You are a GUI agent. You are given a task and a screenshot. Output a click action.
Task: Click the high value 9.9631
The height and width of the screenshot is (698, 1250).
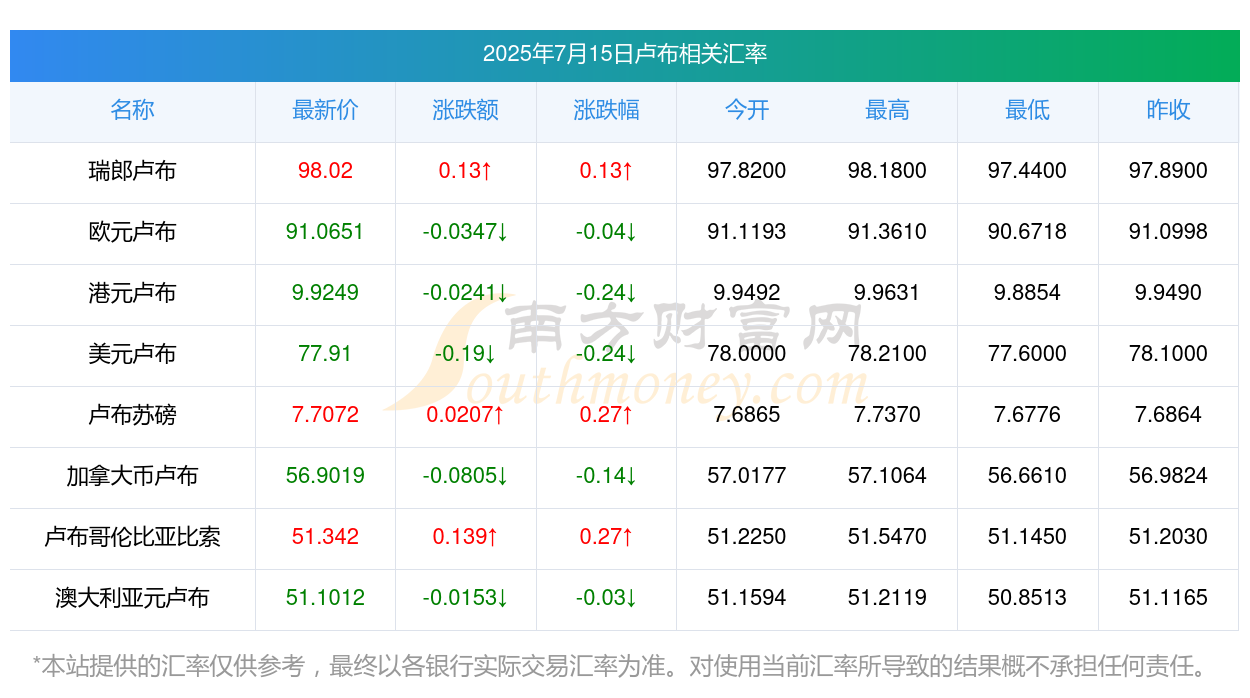pos(887,293)
